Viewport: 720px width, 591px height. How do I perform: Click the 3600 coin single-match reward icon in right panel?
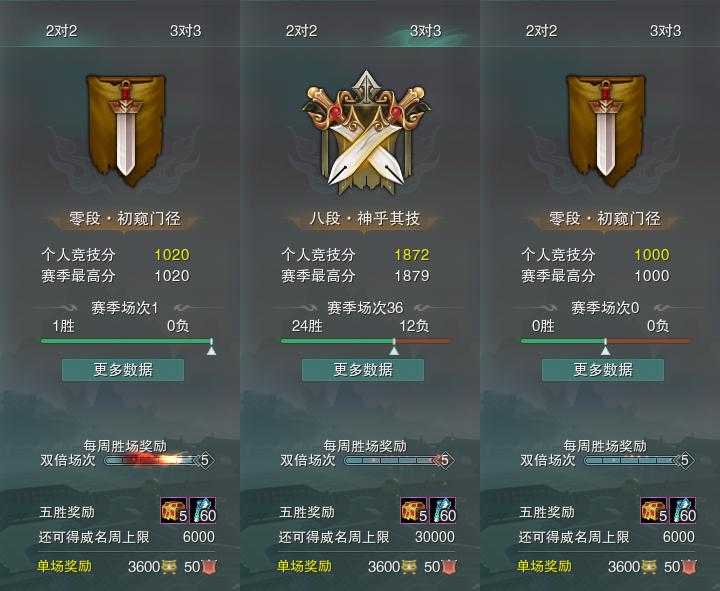651,567
